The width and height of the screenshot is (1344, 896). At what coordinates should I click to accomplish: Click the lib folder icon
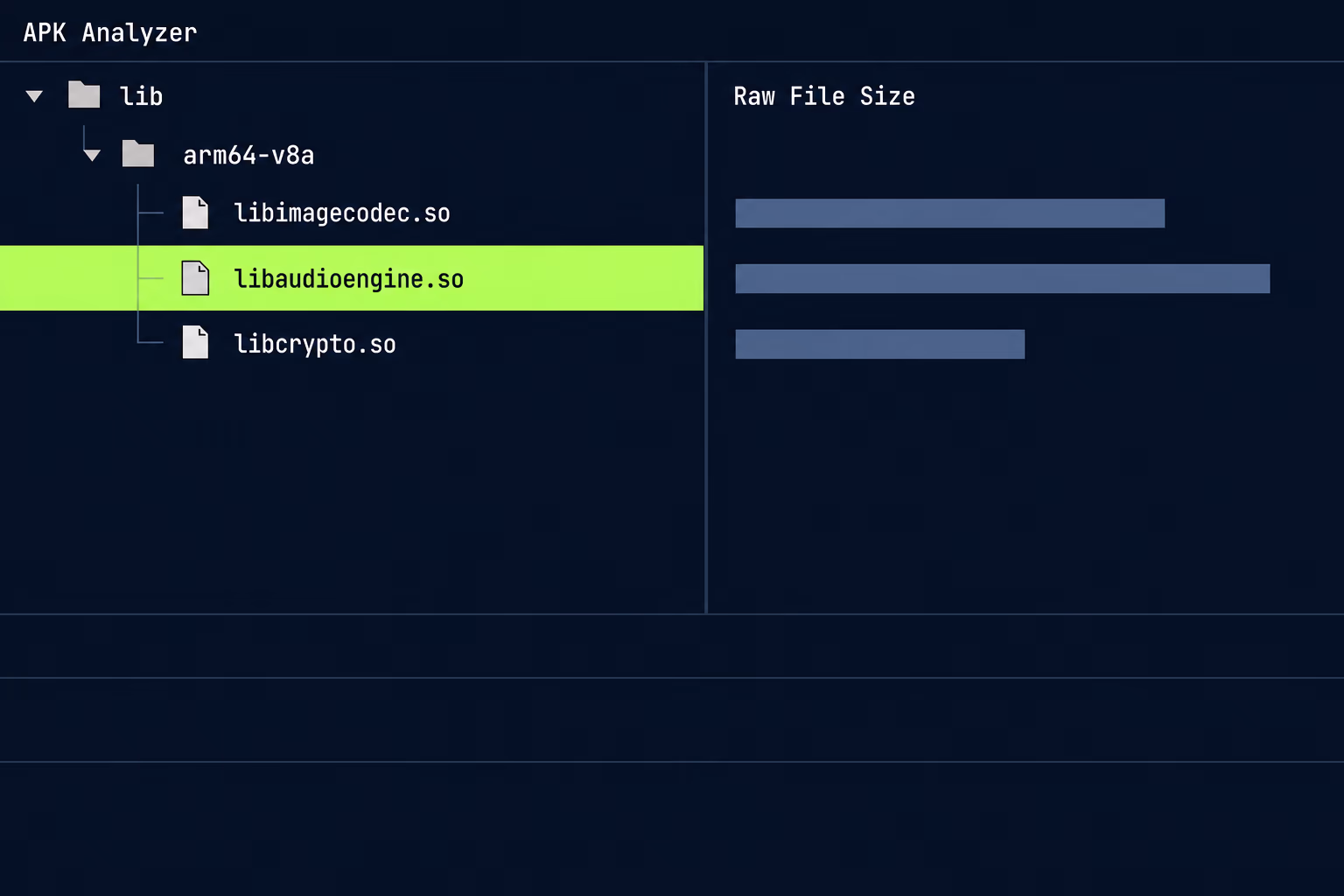(84, 94)
